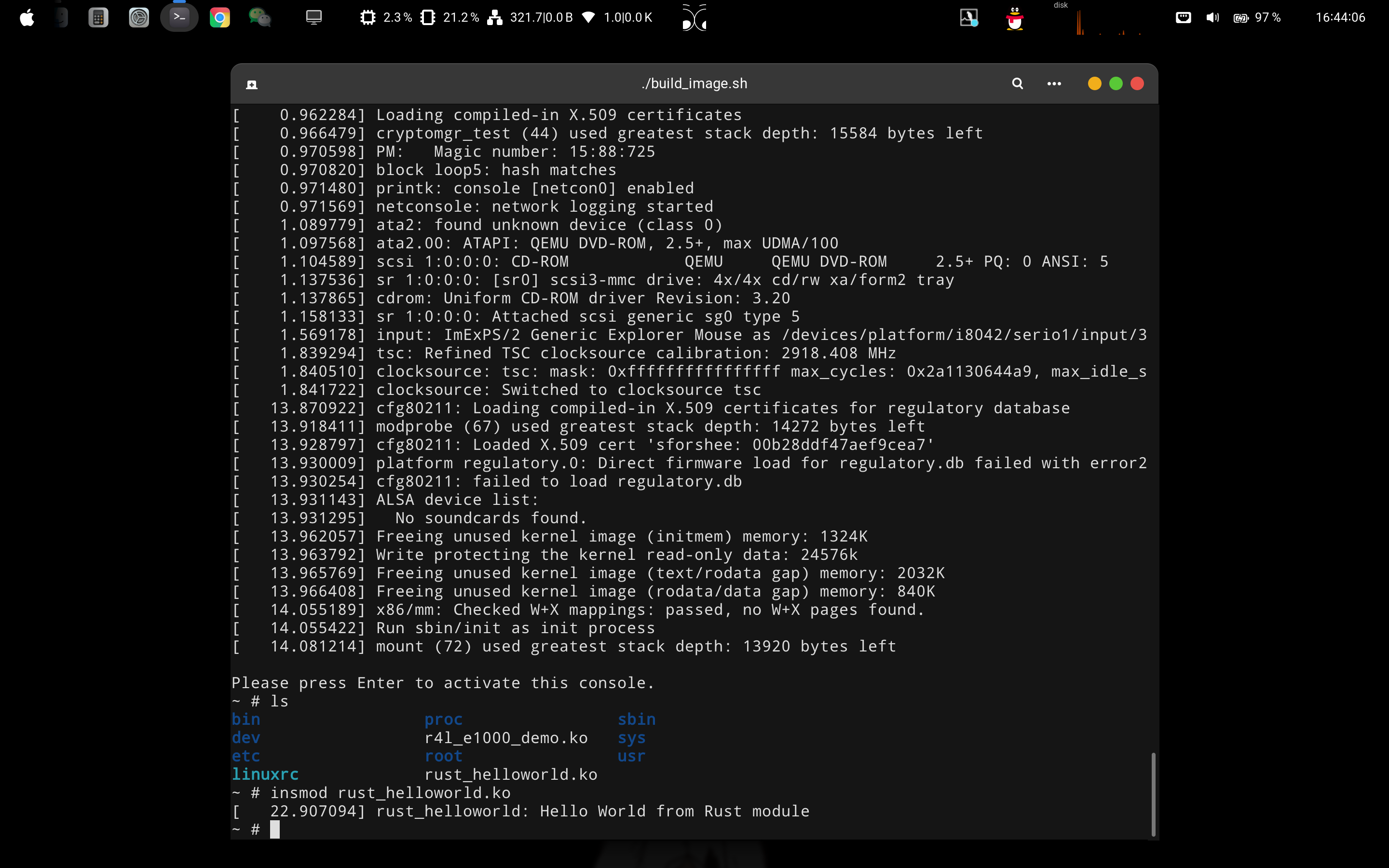Click the clock showing 16:44:06
This screenshot has height=868, width=1389.
coord(1340,17)
